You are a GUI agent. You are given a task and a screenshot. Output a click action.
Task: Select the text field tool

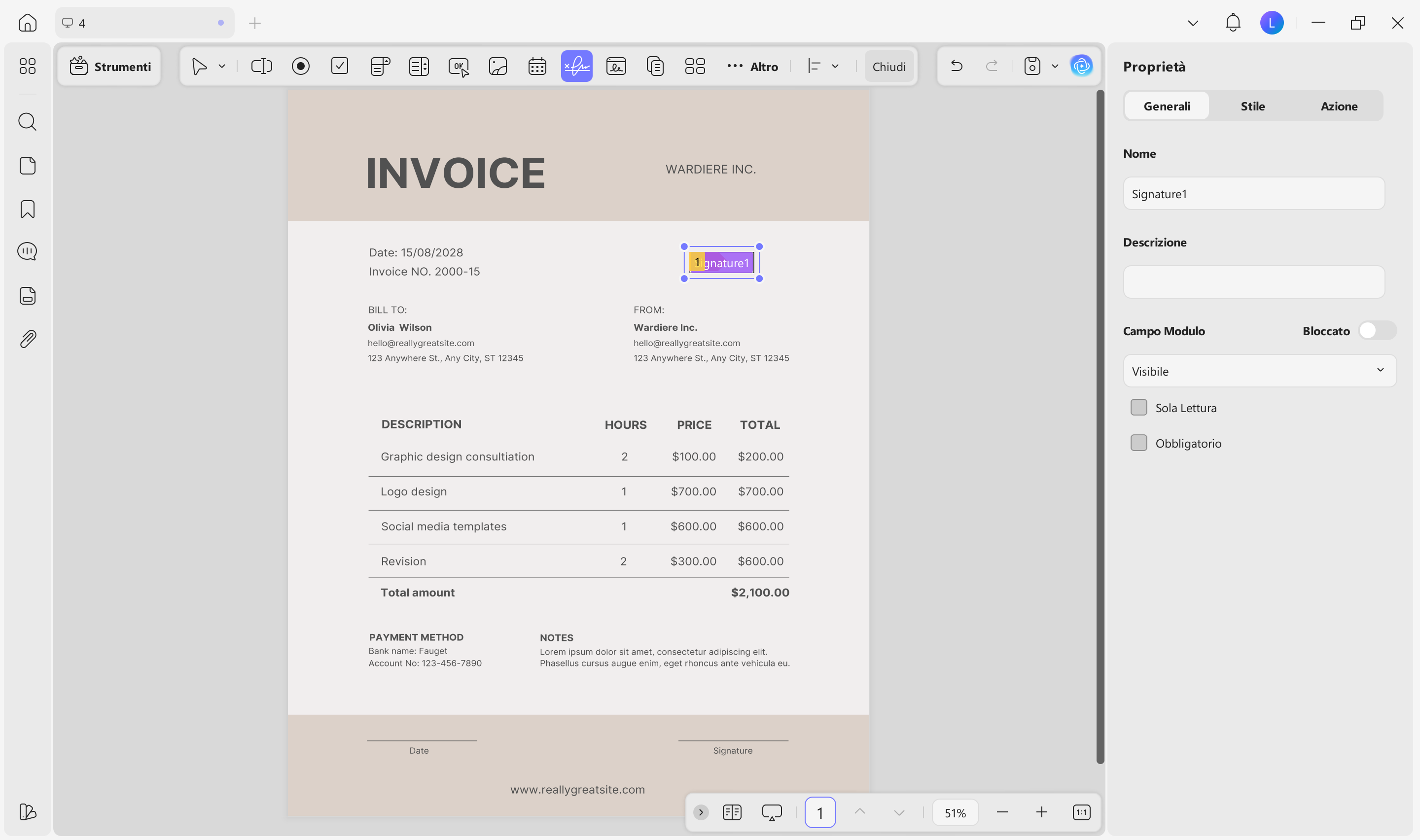261,66
